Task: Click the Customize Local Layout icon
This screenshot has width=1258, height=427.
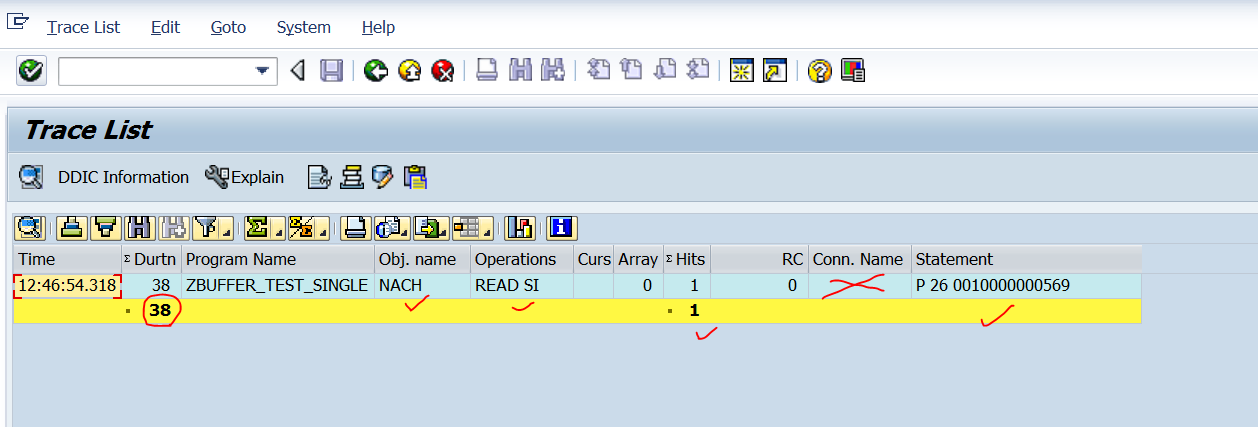Action: click(x=852, y=71)
